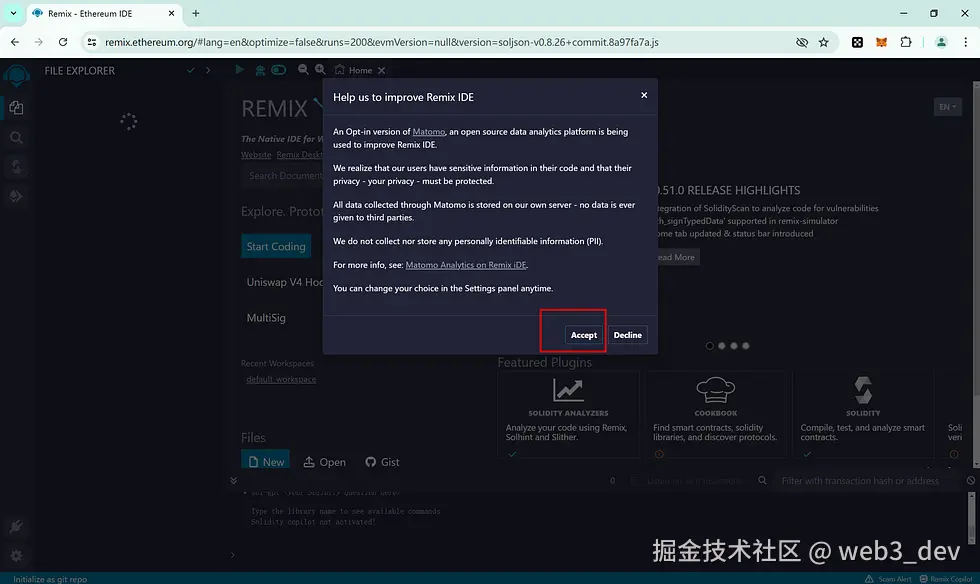Open Solidity compiler sidebar icon

pos(16,166)
